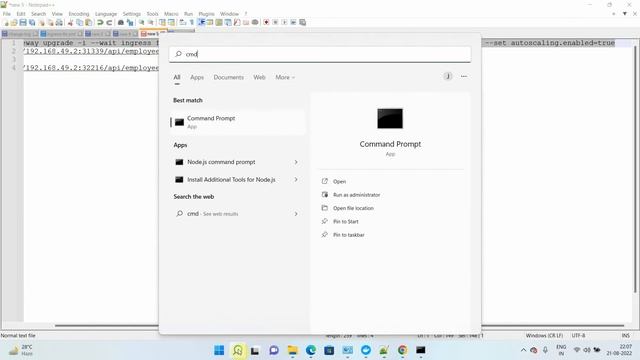Screen dimensions: 640x360
Task: Expand the More dropdown in search filters
Action: click(285, 77)
